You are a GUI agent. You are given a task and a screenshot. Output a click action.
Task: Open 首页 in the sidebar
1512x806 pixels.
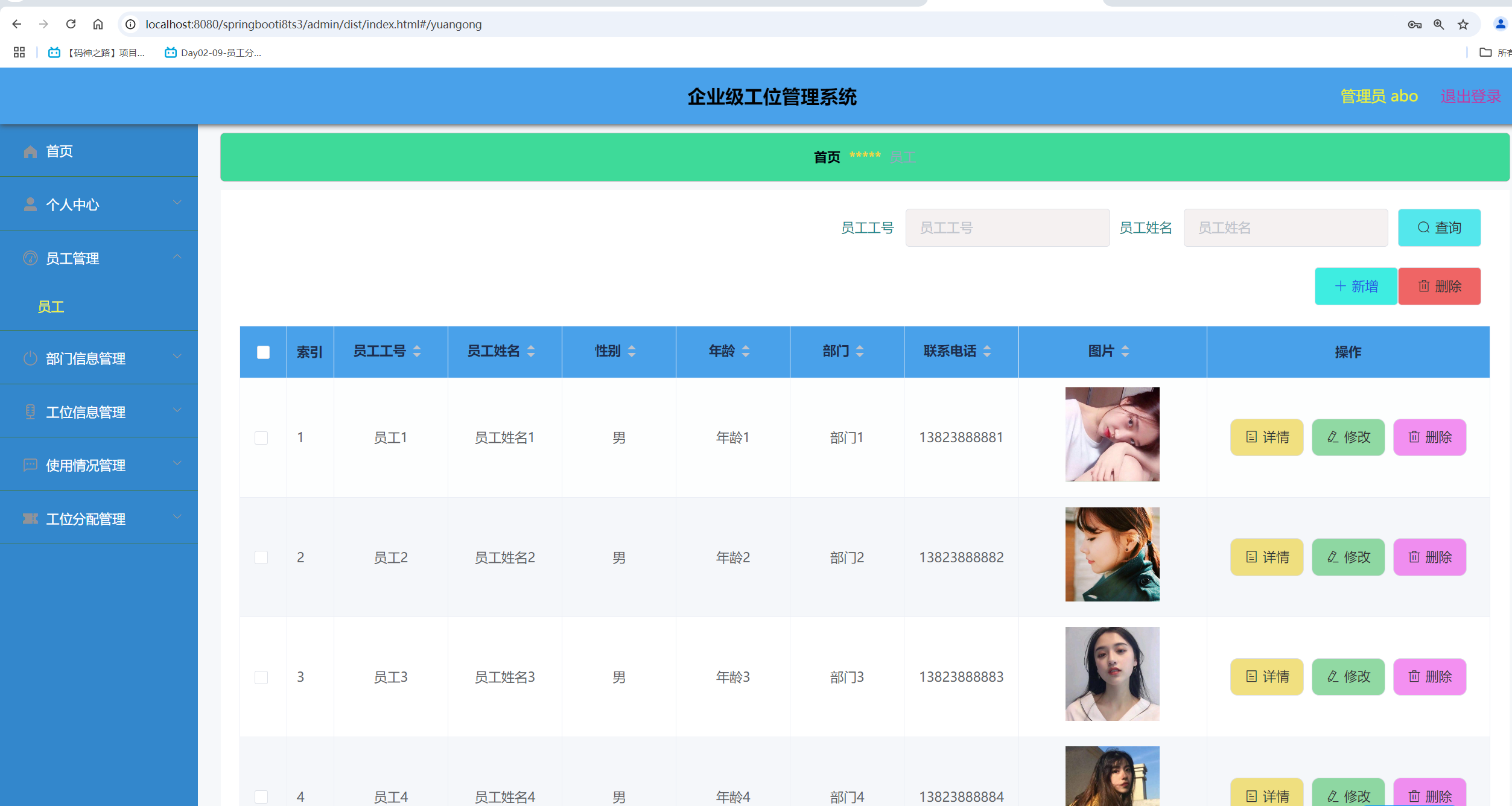(59, 151)
